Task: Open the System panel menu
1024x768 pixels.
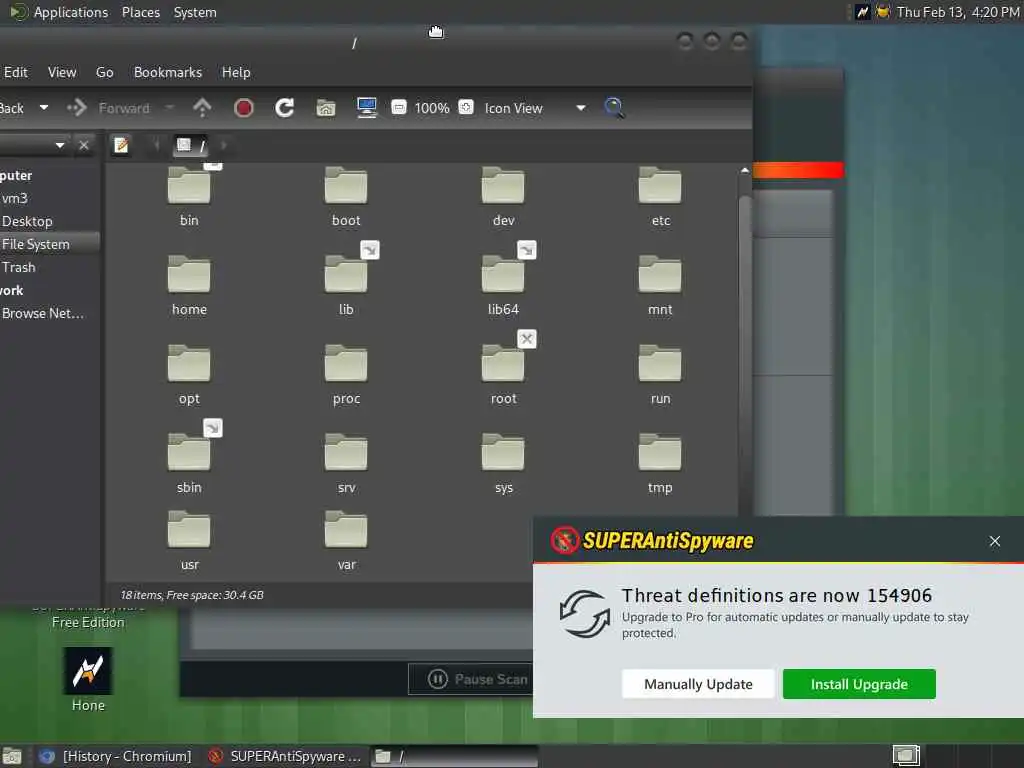Action: click(x=195, y=12)
